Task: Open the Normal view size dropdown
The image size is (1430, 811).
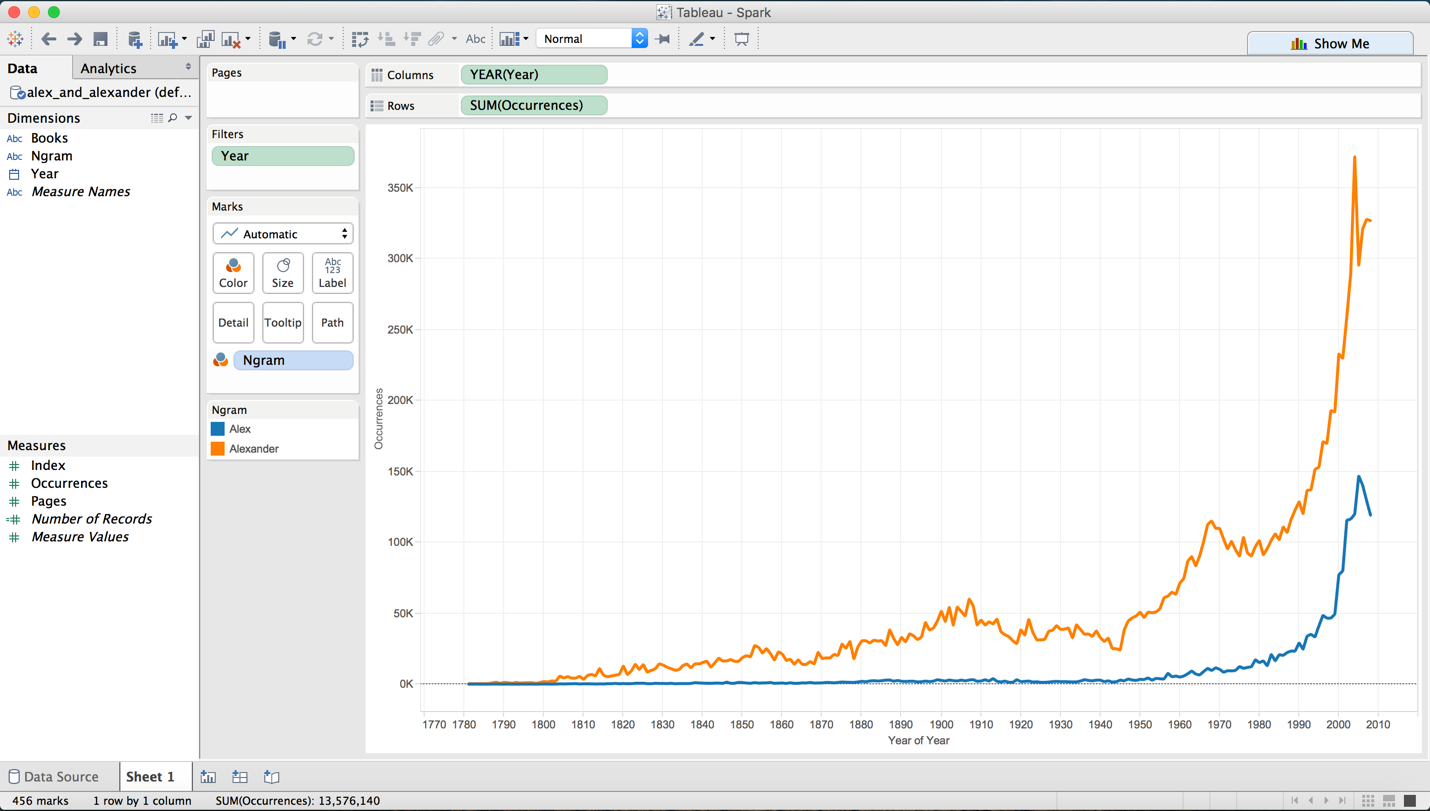Action: pos(592,39)
